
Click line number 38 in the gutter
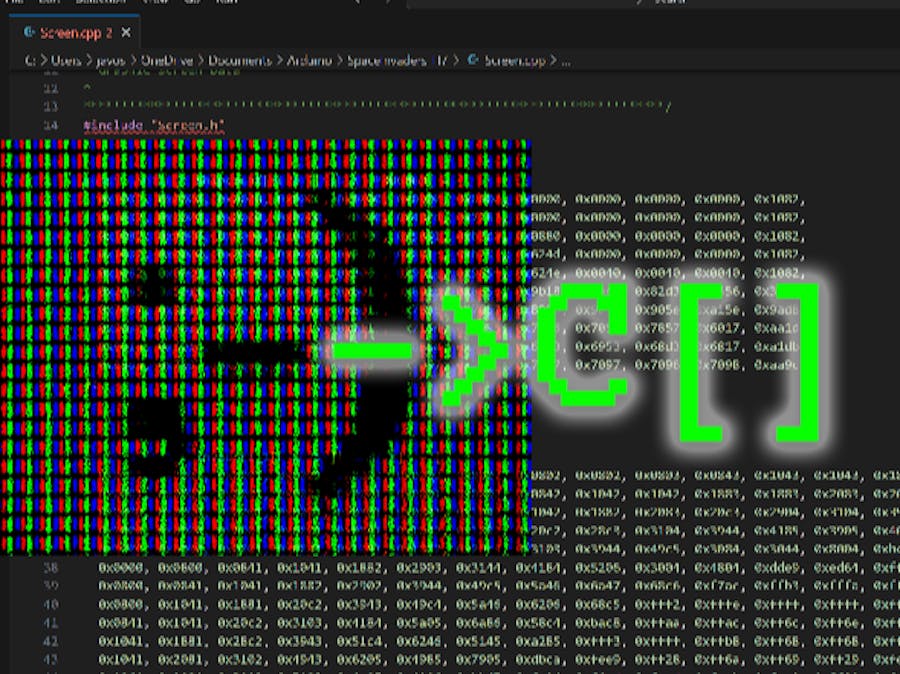coord(51,568)
